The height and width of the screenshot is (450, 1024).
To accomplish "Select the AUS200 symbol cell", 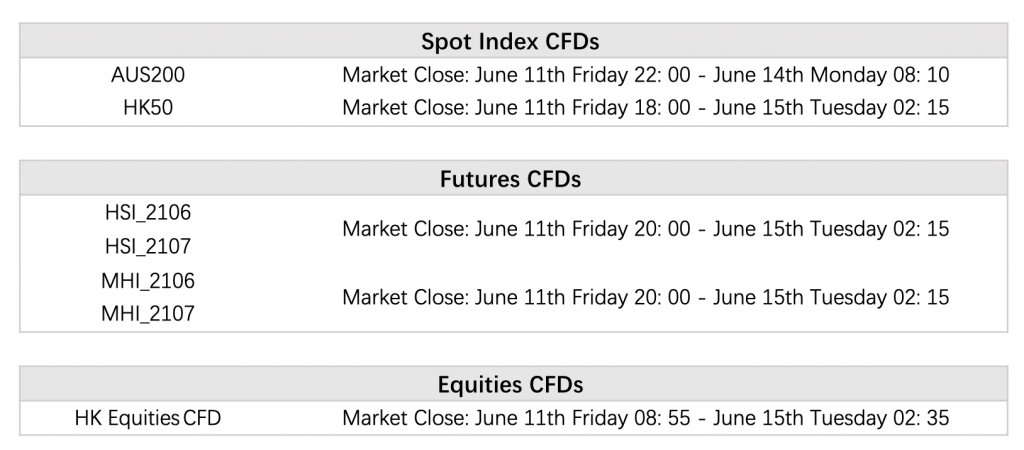I will coord(148,75).
